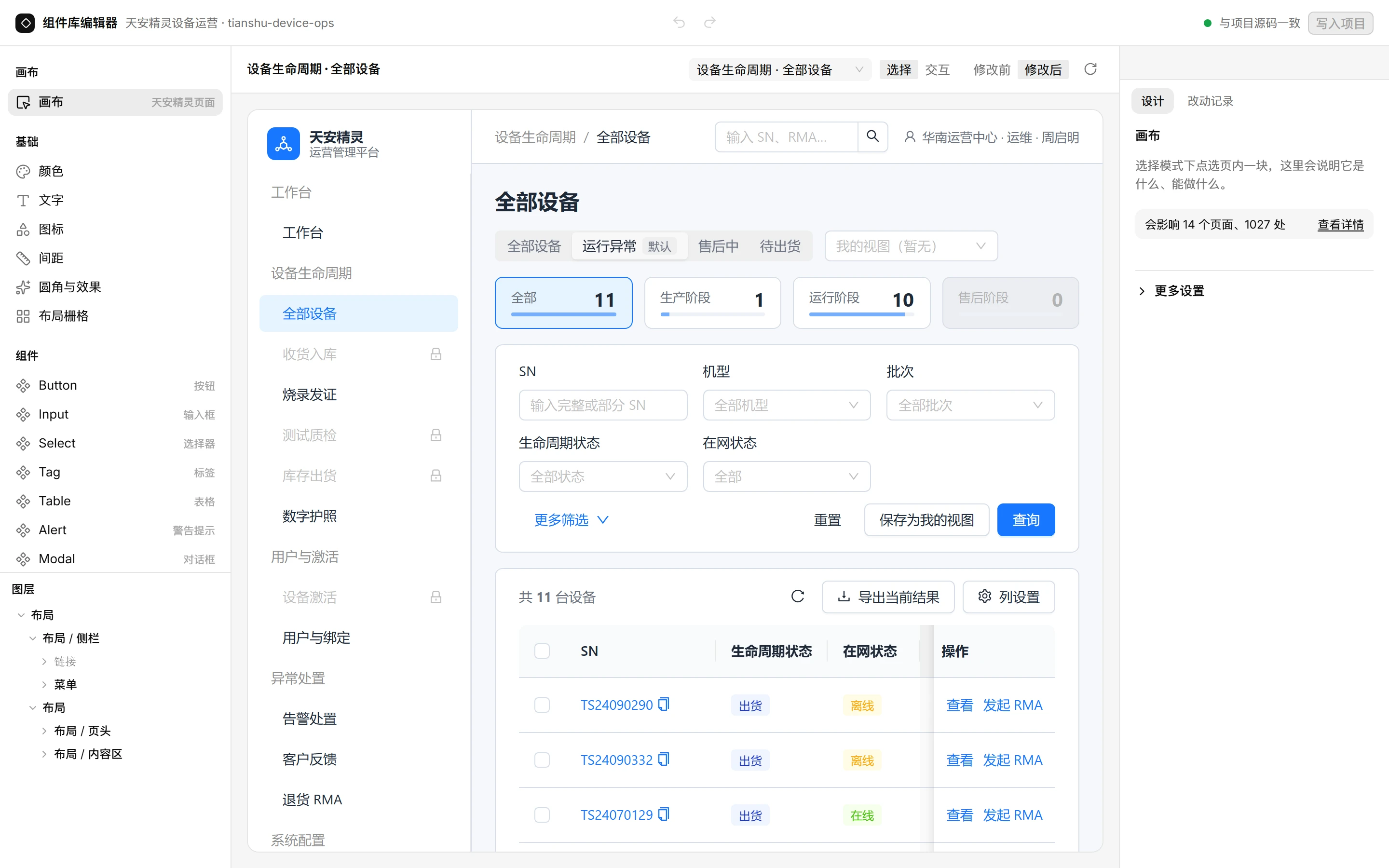Copy SN TS24070129 with copy icon
This screenshot has width=1389, height=868.
pyautogui.click(x=664, y=814)
